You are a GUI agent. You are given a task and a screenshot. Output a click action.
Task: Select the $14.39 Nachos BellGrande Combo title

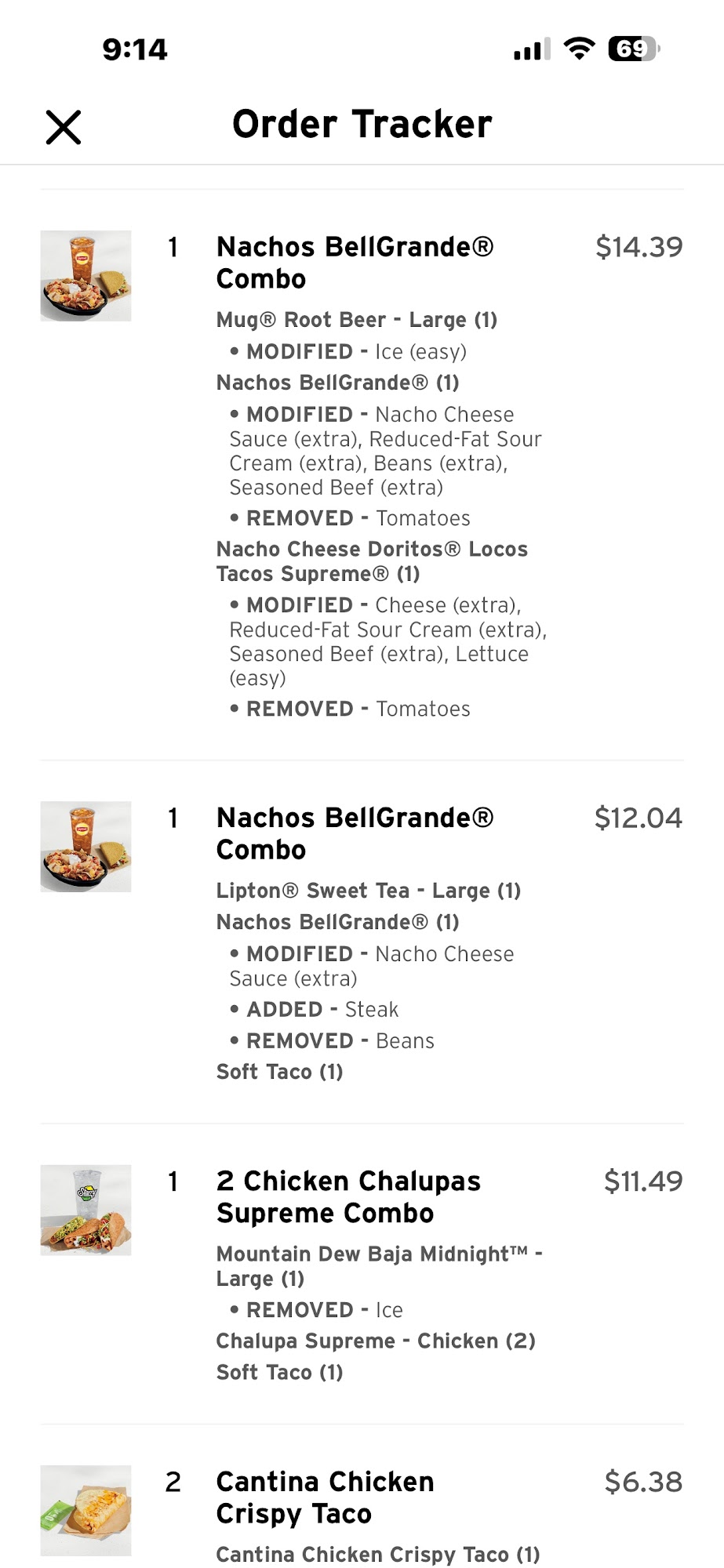pyautogui.click(x=355, y=263)
